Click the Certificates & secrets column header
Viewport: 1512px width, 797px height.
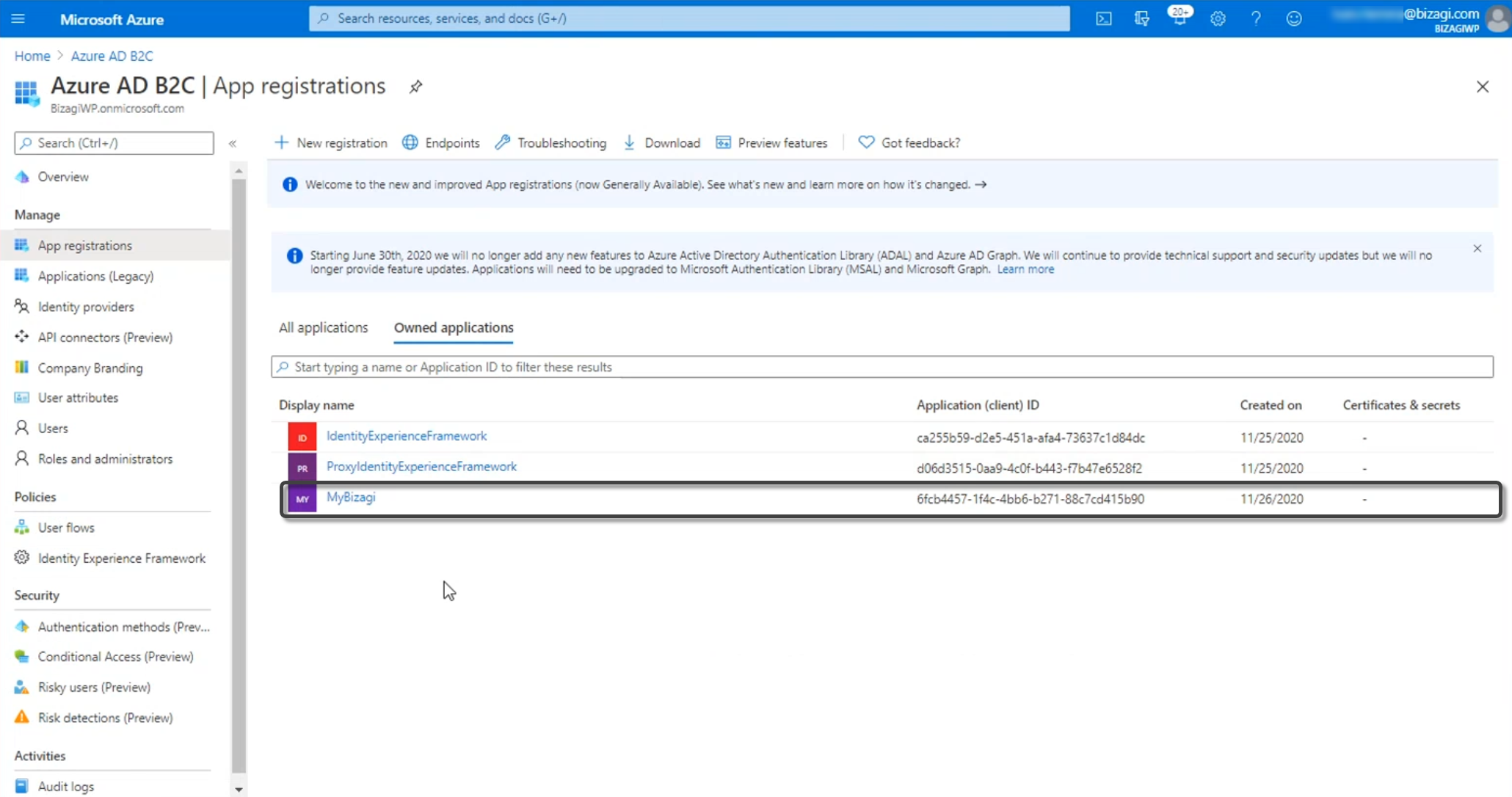point(1400,405)
